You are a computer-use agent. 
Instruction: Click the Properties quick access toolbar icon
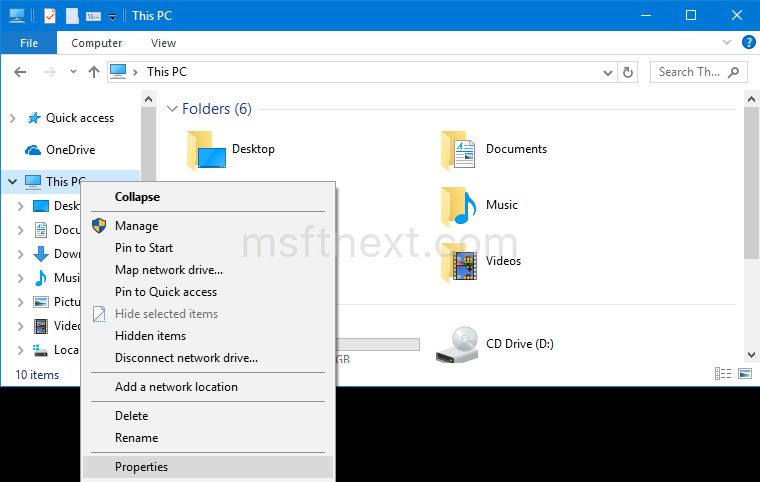click(50, 16)
